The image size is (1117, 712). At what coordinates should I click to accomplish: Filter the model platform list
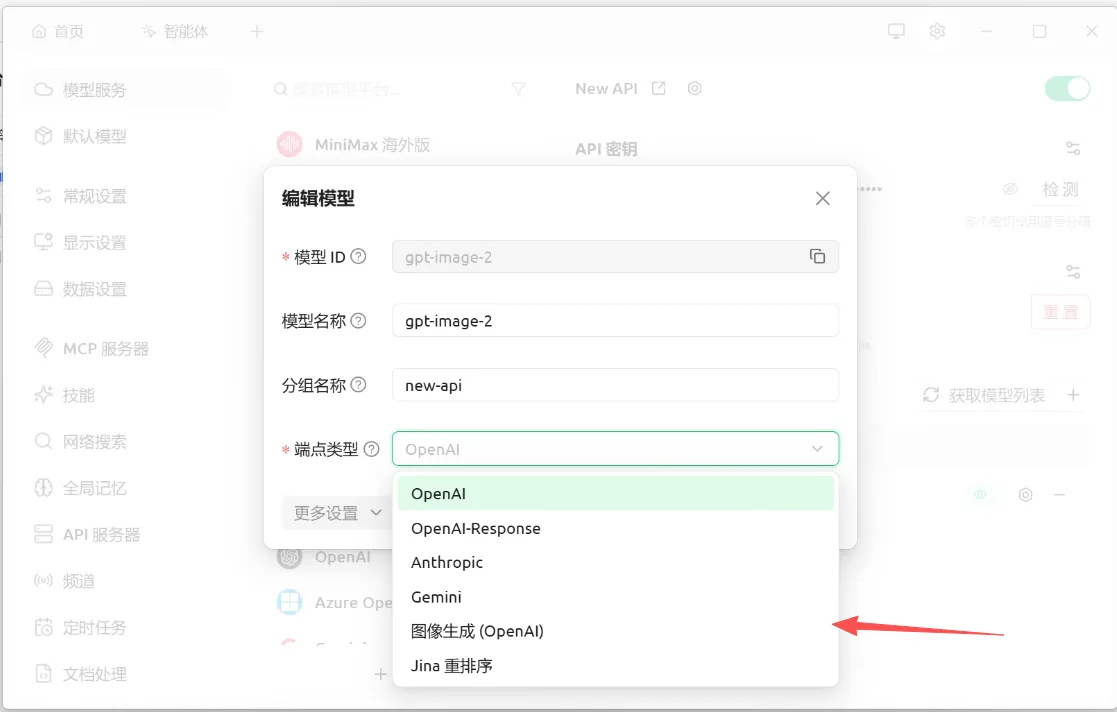[x=519, y=88]
